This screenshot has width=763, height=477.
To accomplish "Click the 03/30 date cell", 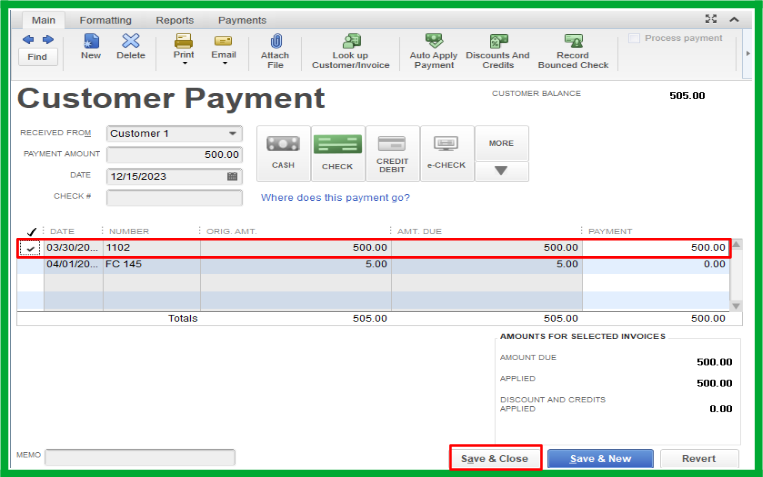I will pyautogui.click(x=73, y=248).
